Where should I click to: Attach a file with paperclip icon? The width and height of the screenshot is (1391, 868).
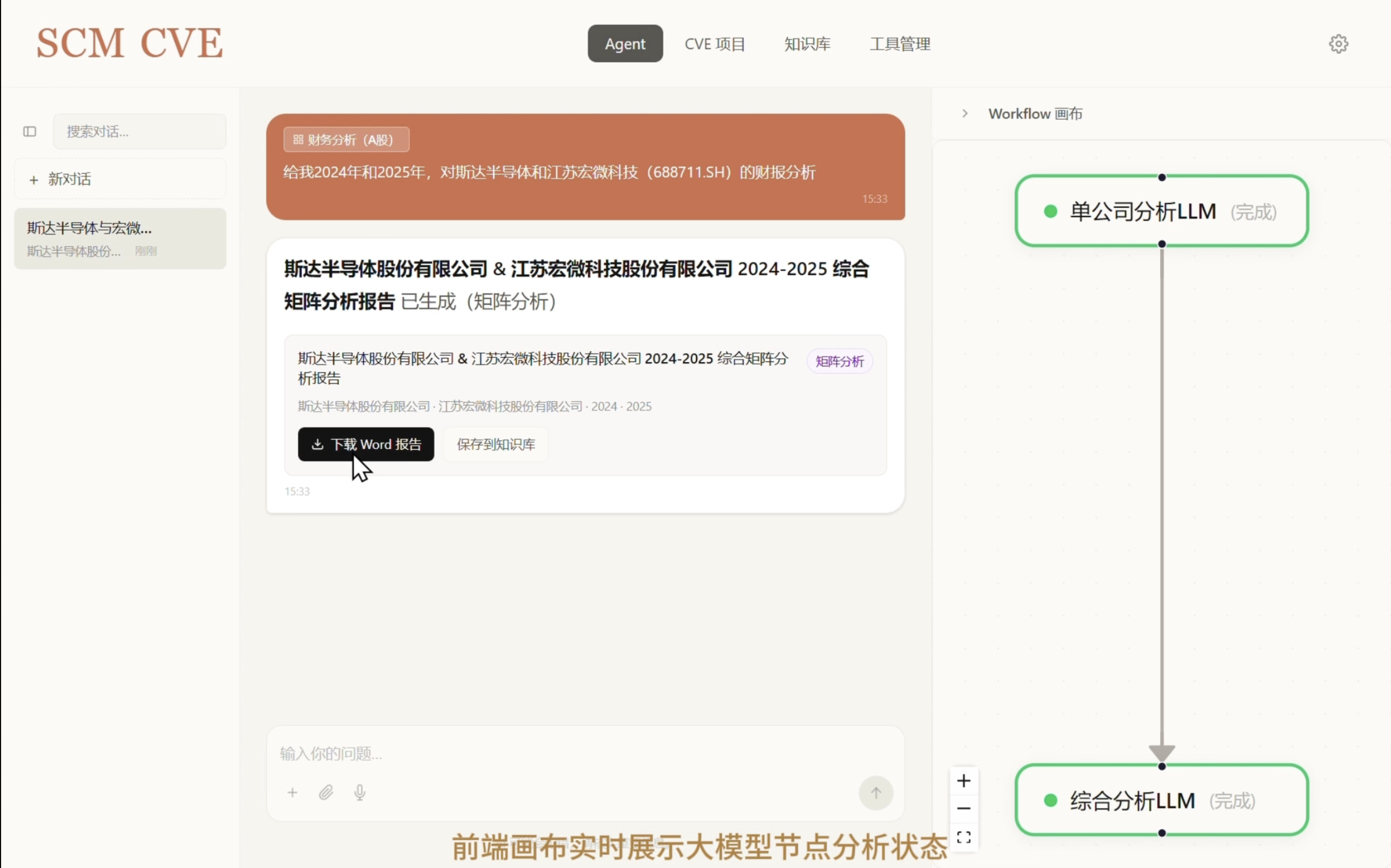326,793
